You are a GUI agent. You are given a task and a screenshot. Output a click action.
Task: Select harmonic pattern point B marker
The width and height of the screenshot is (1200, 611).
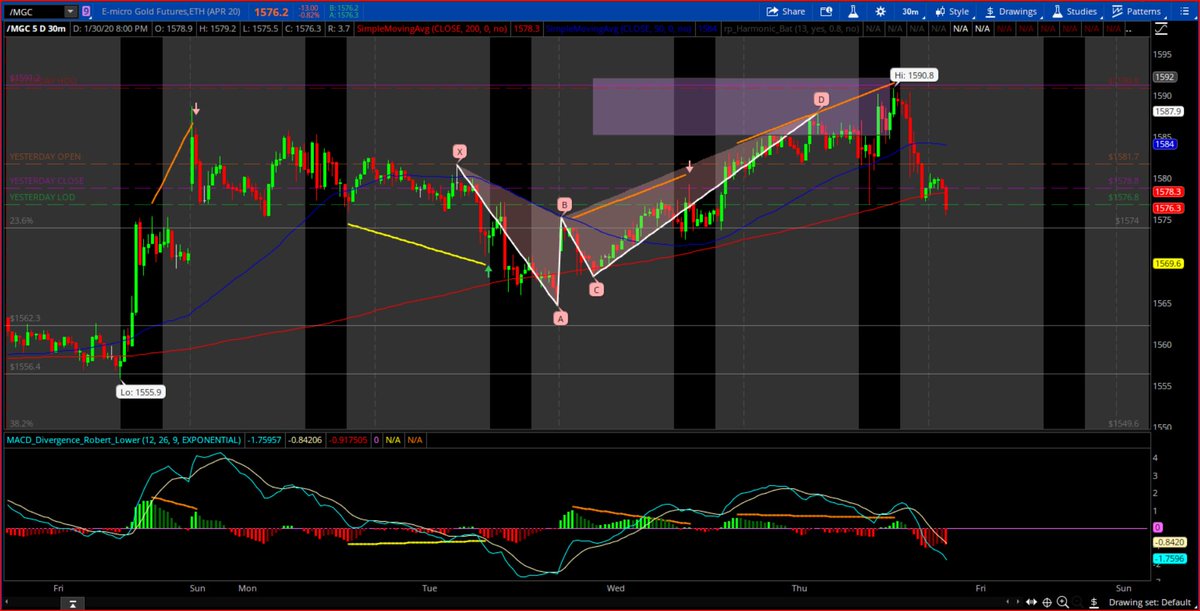coord(564,205)
